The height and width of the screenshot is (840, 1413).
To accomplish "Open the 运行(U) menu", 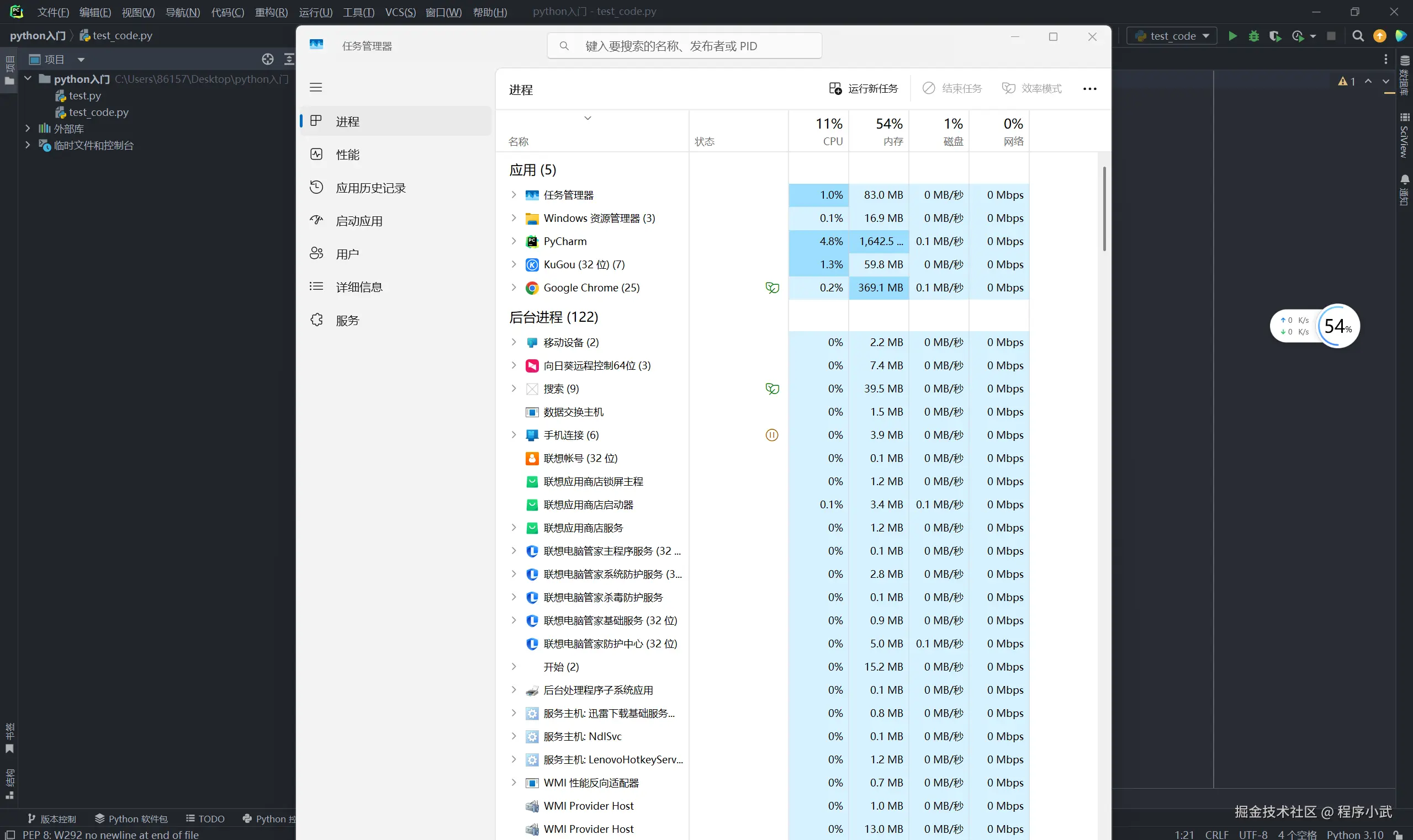I will coord(315,12).
